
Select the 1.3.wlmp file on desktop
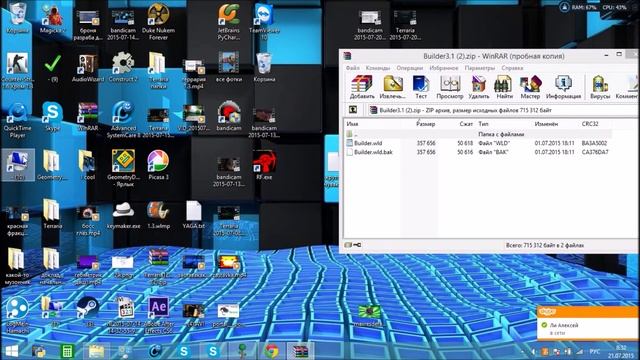coord(158,215)
